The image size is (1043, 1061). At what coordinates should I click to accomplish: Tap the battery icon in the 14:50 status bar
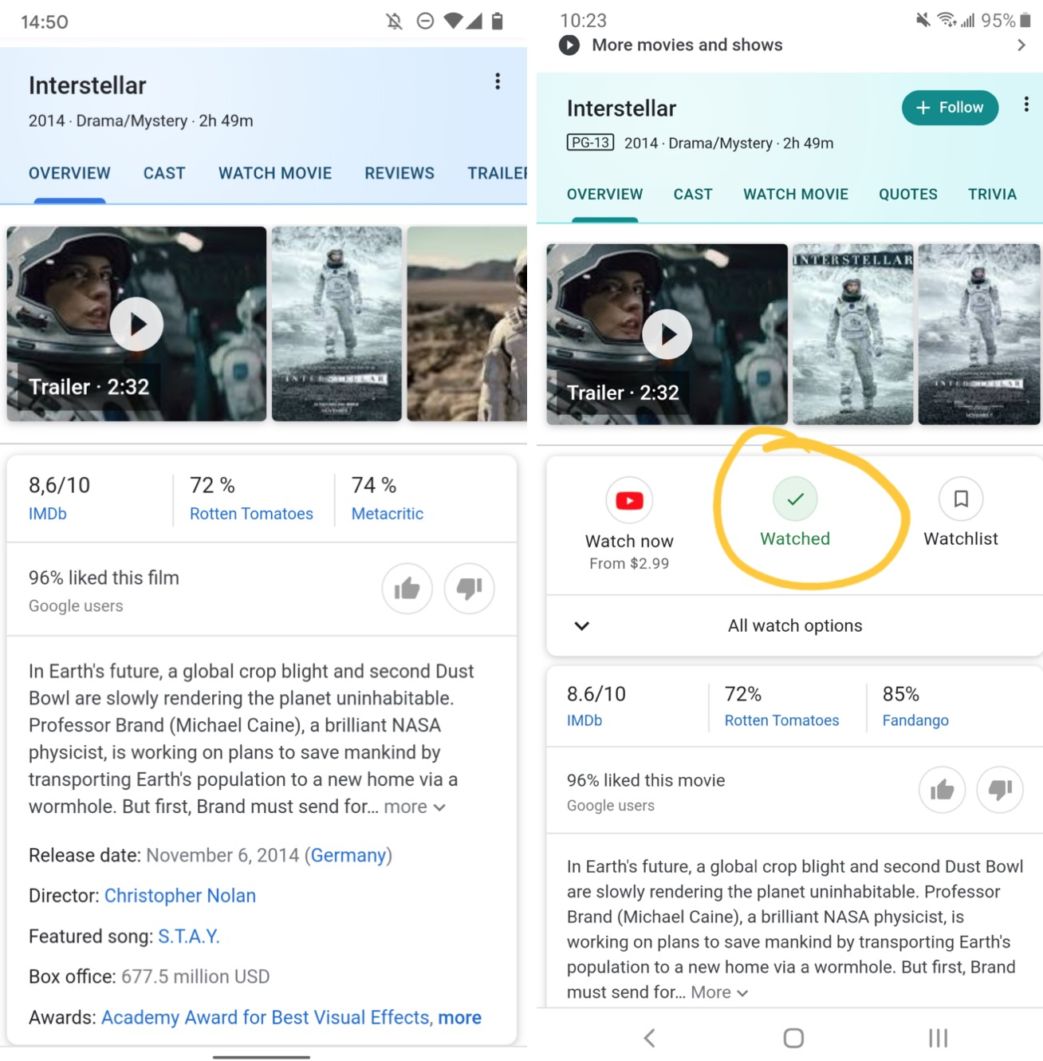pyautogui.click(x=497, y=22)
